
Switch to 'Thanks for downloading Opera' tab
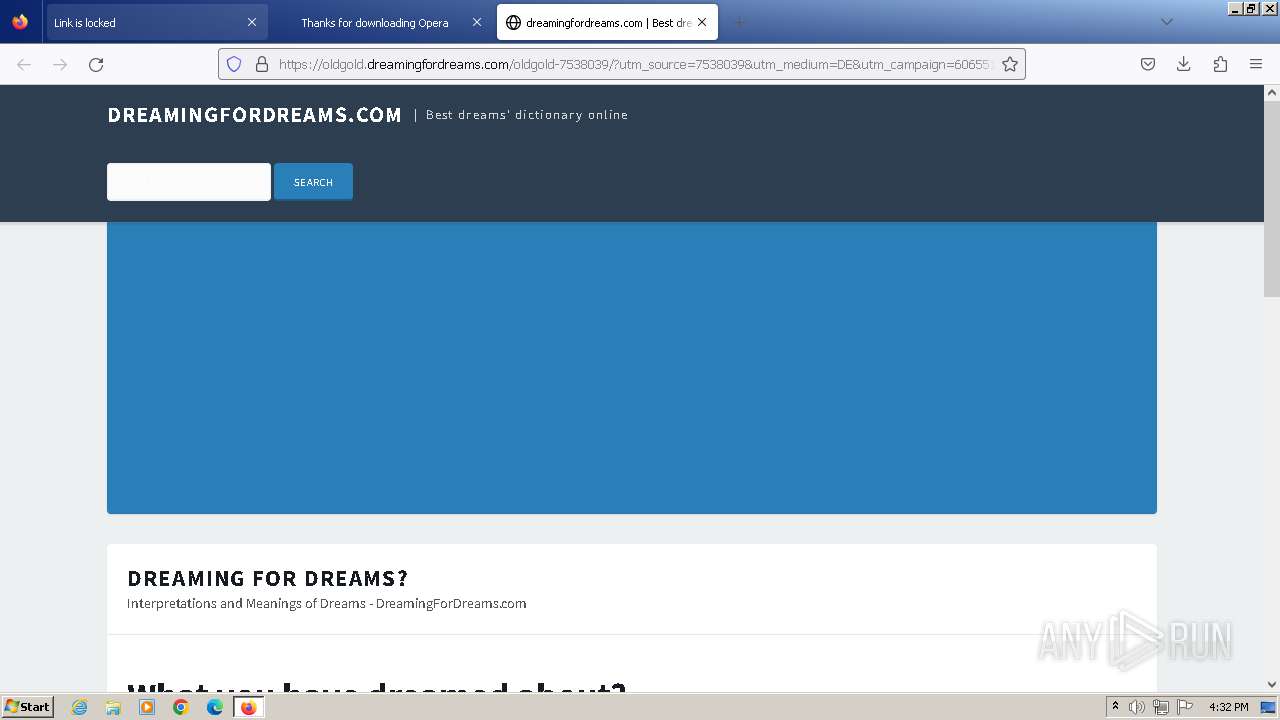click(381, 22)
